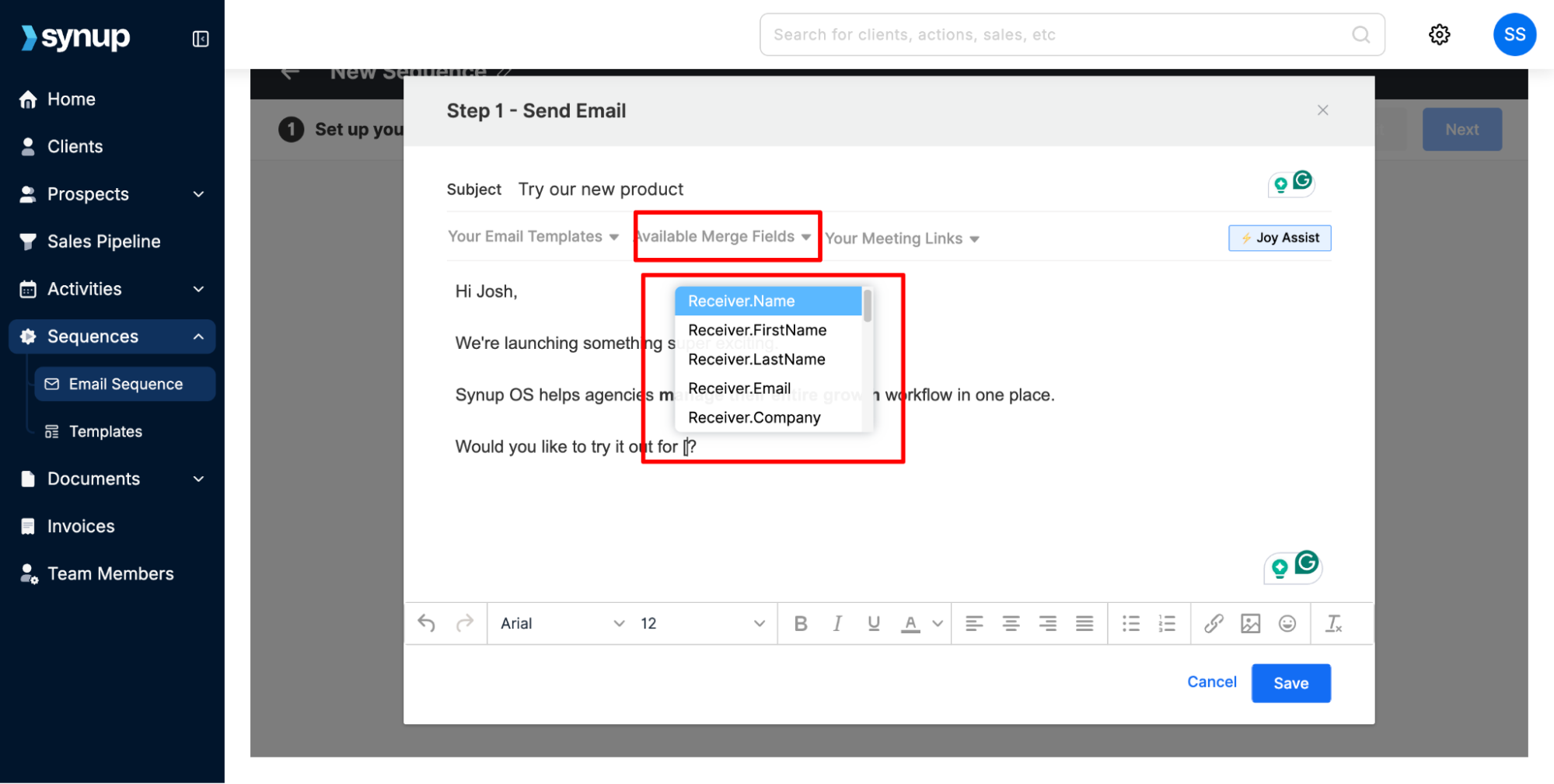This screenshot has width=1554, height=784.
Task: Toggle underline formatting
Action: (874, 623)
